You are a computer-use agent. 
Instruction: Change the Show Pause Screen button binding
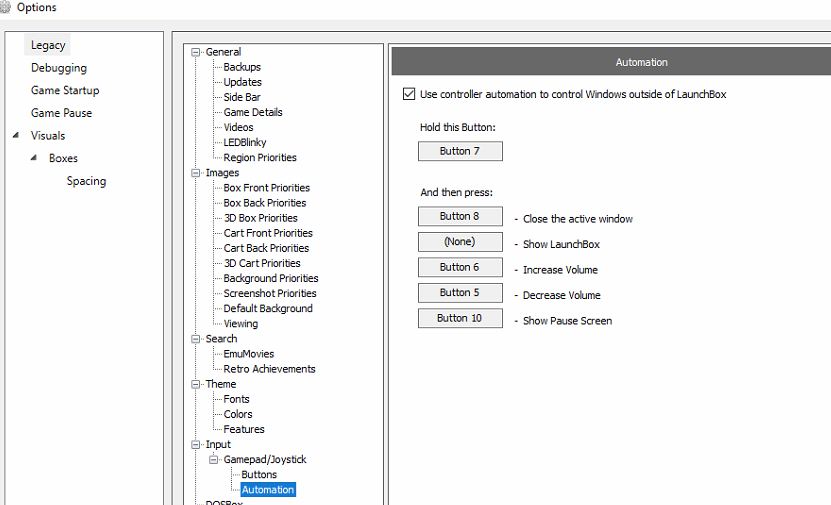click(460, 318)
